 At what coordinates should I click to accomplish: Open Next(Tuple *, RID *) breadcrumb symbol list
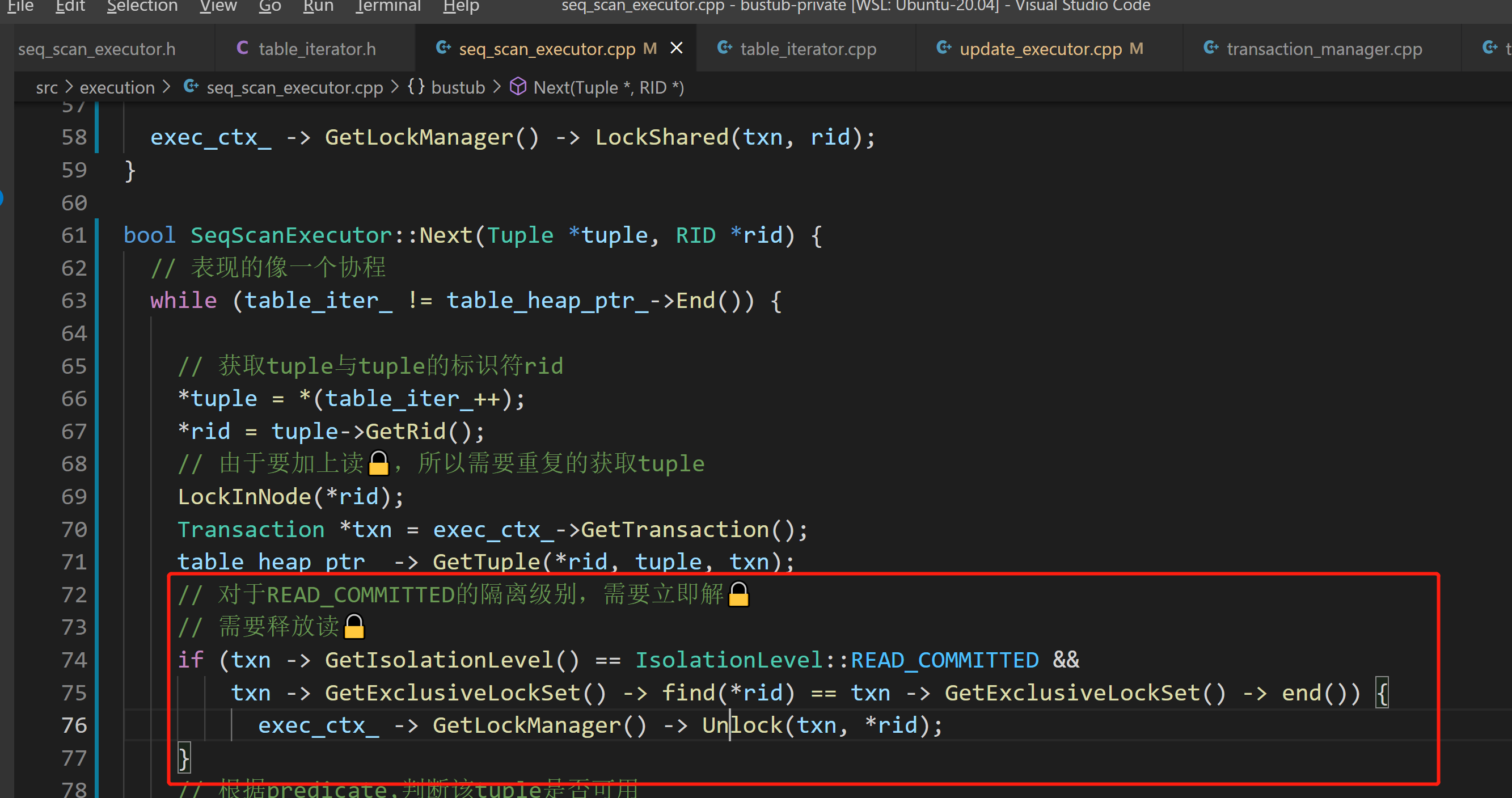[x=608, y=87]
